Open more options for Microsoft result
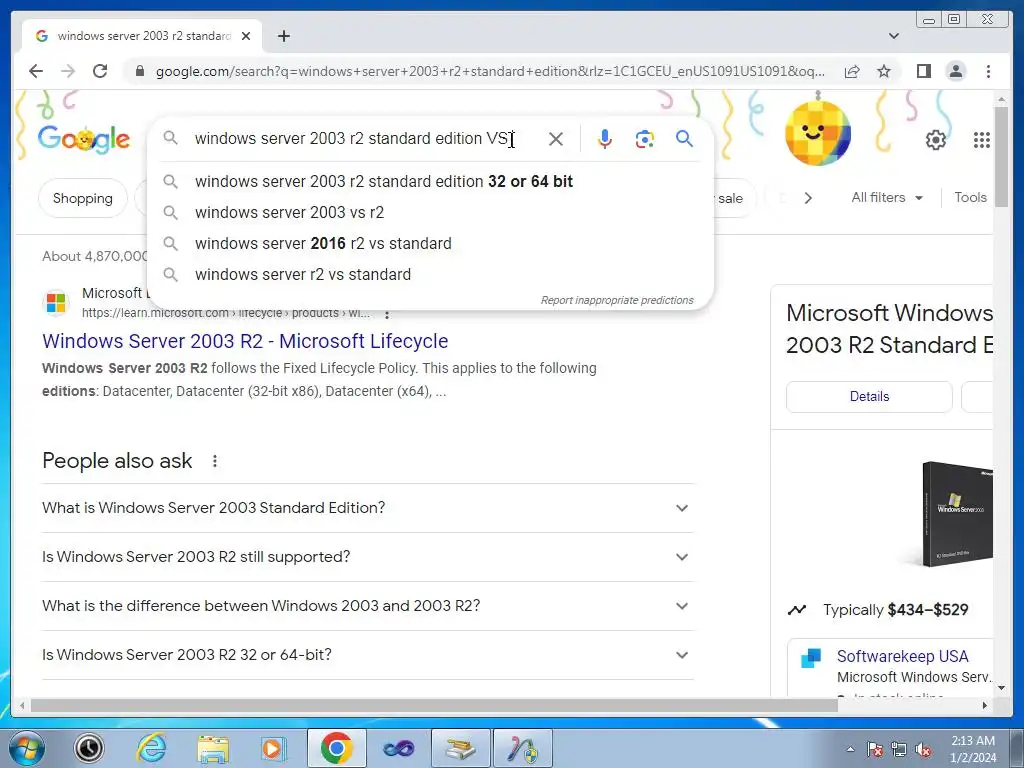 387,315
